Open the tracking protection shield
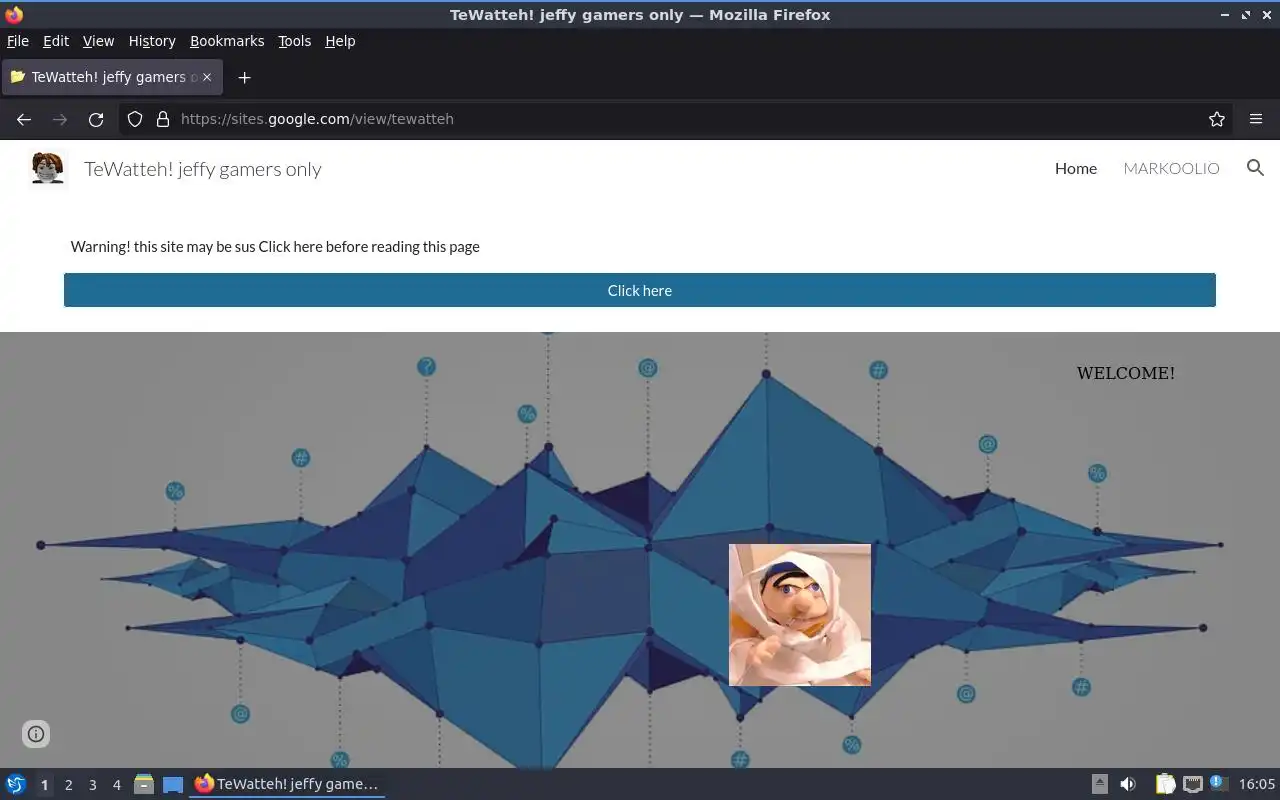Screen dimensions: 1280x800 click(x=135, y=119)
